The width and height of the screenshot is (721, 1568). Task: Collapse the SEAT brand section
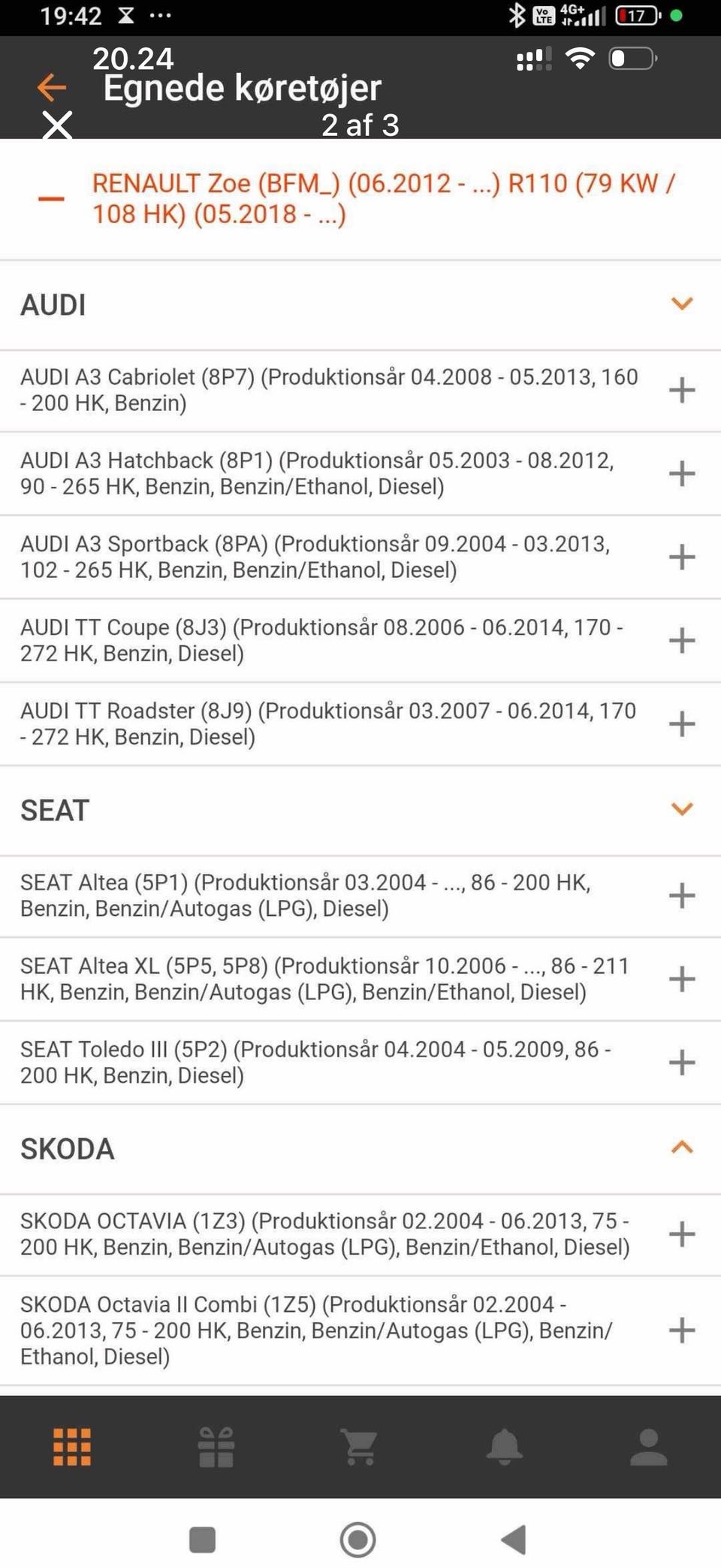pos(681,809)
